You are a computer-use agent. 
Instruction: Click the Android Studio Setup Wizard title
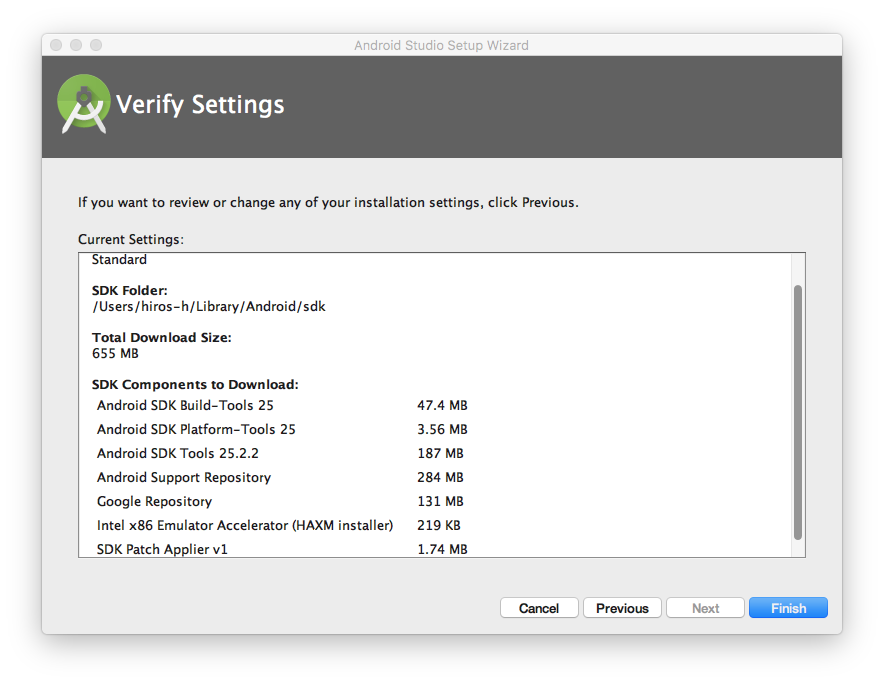pos(441,45)
